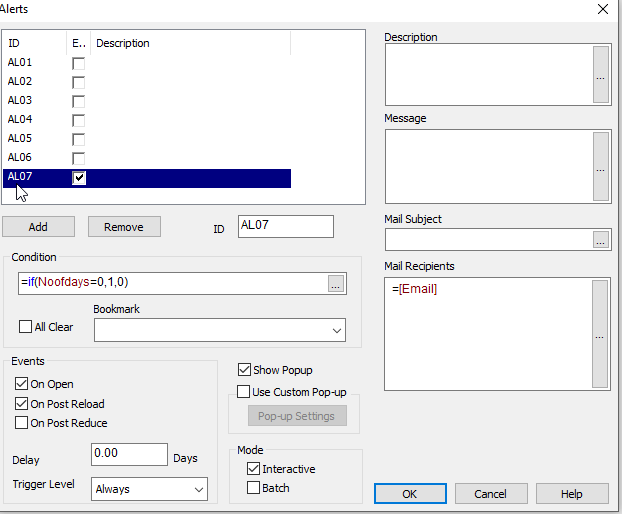The image size is (622, 514).
Task: Enable the AL05 alert checkbox
Action: click(x=79, y=140)
